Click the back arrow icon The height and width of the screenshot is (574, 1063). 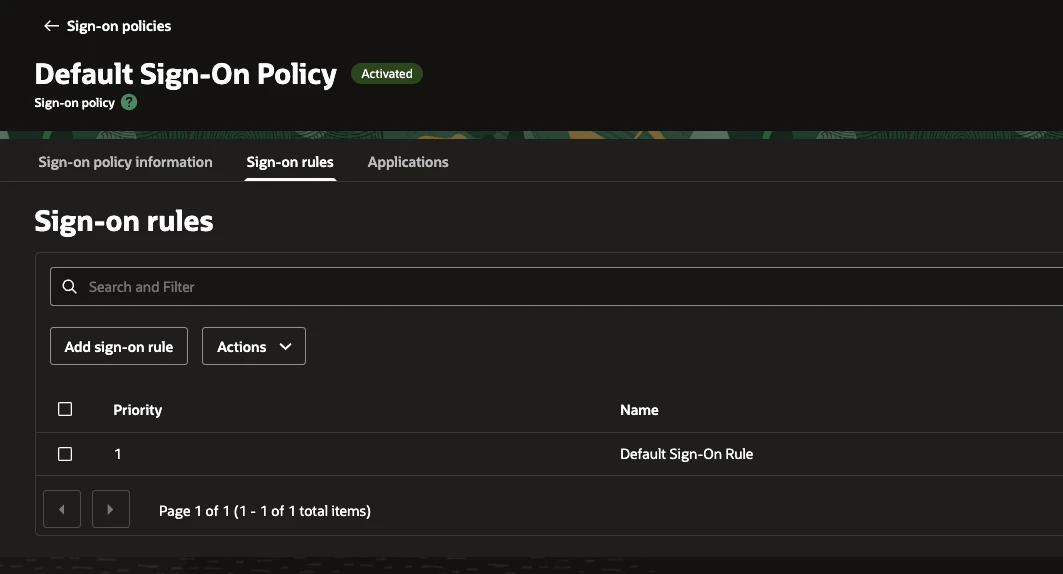(x=51, y=26)
